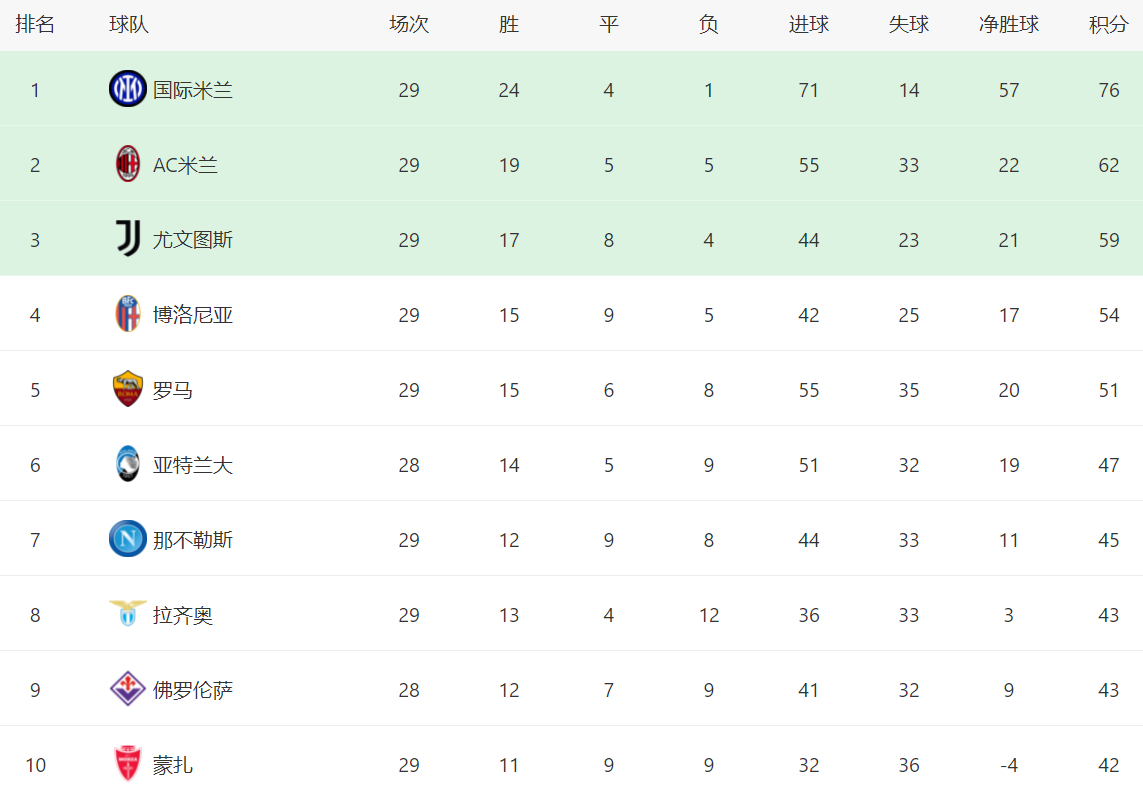Click the 场次 column header
This screenshot has width=1143, height=797.
tap(409, 25)
